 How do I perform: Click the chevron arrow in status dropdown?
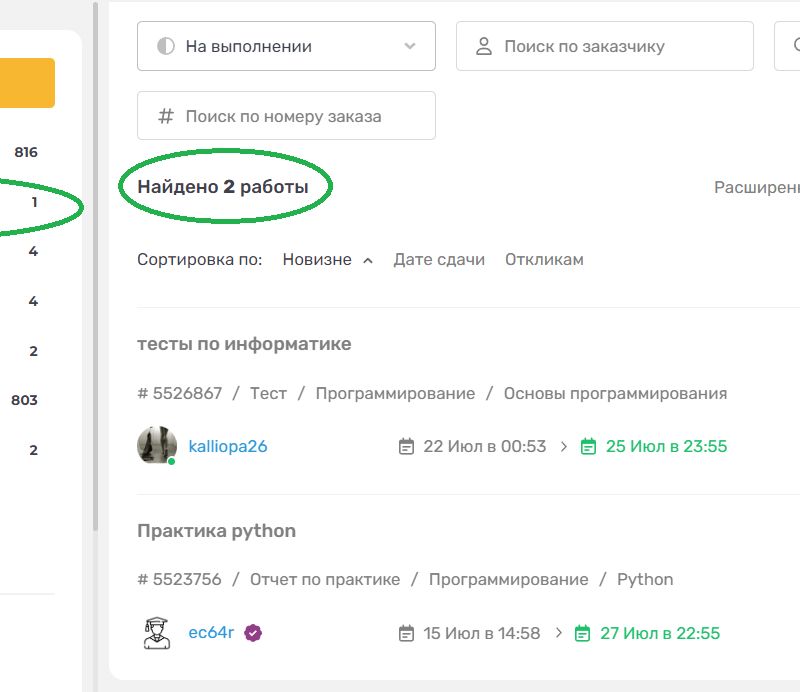pos(409,46)
